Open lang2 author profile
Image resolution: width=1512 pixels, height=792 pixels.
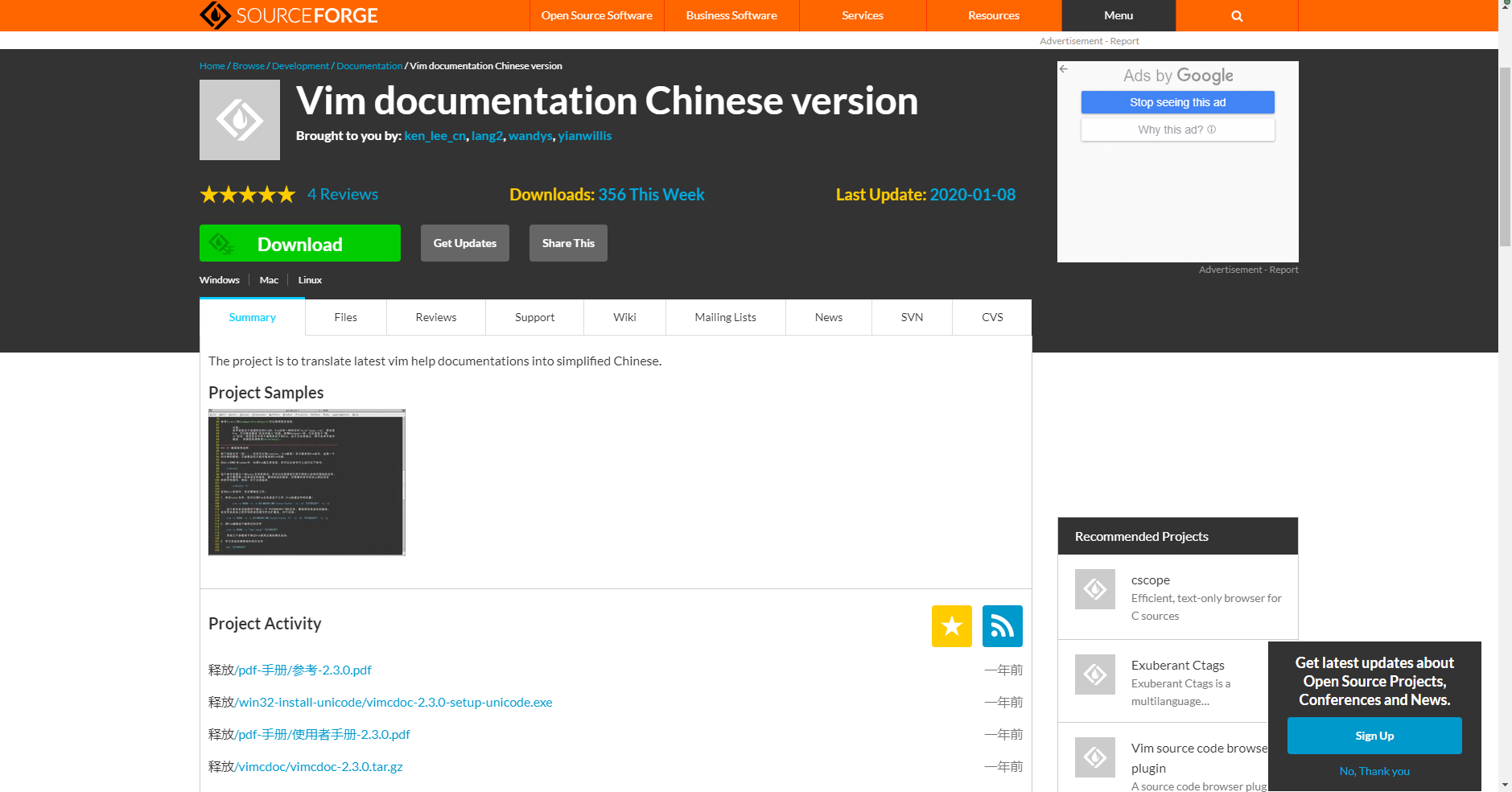click(487, 136)
